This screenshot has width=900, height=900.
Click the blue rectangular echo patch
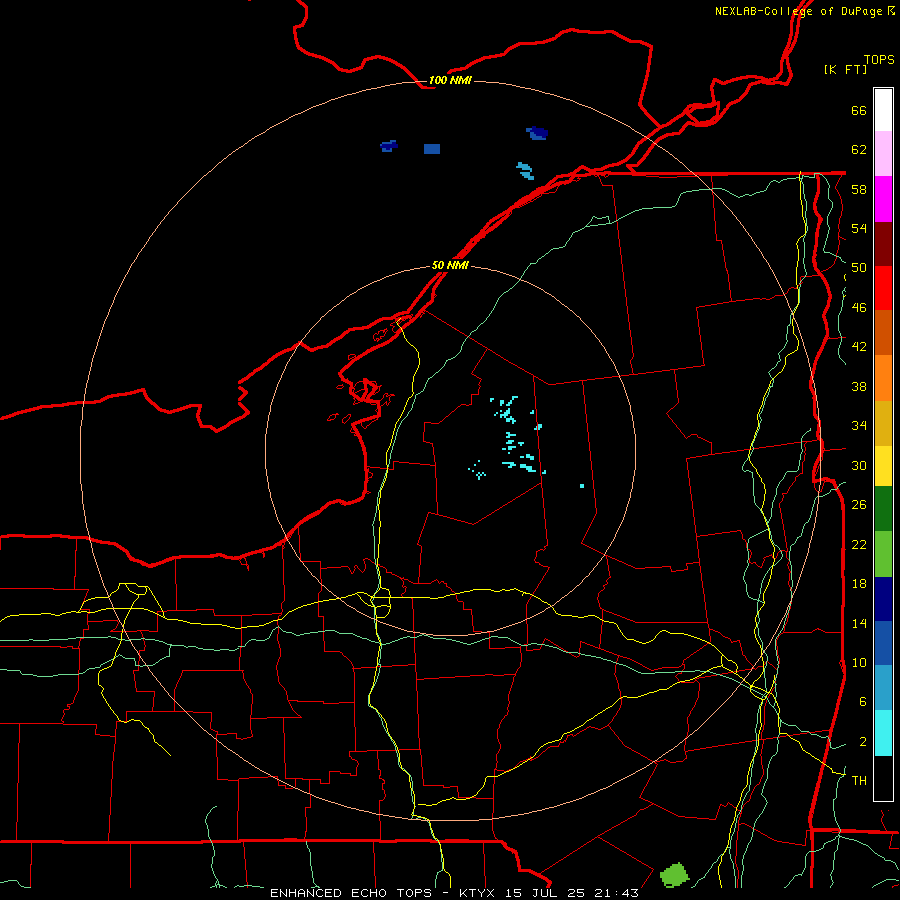click(x=432, y=149)
